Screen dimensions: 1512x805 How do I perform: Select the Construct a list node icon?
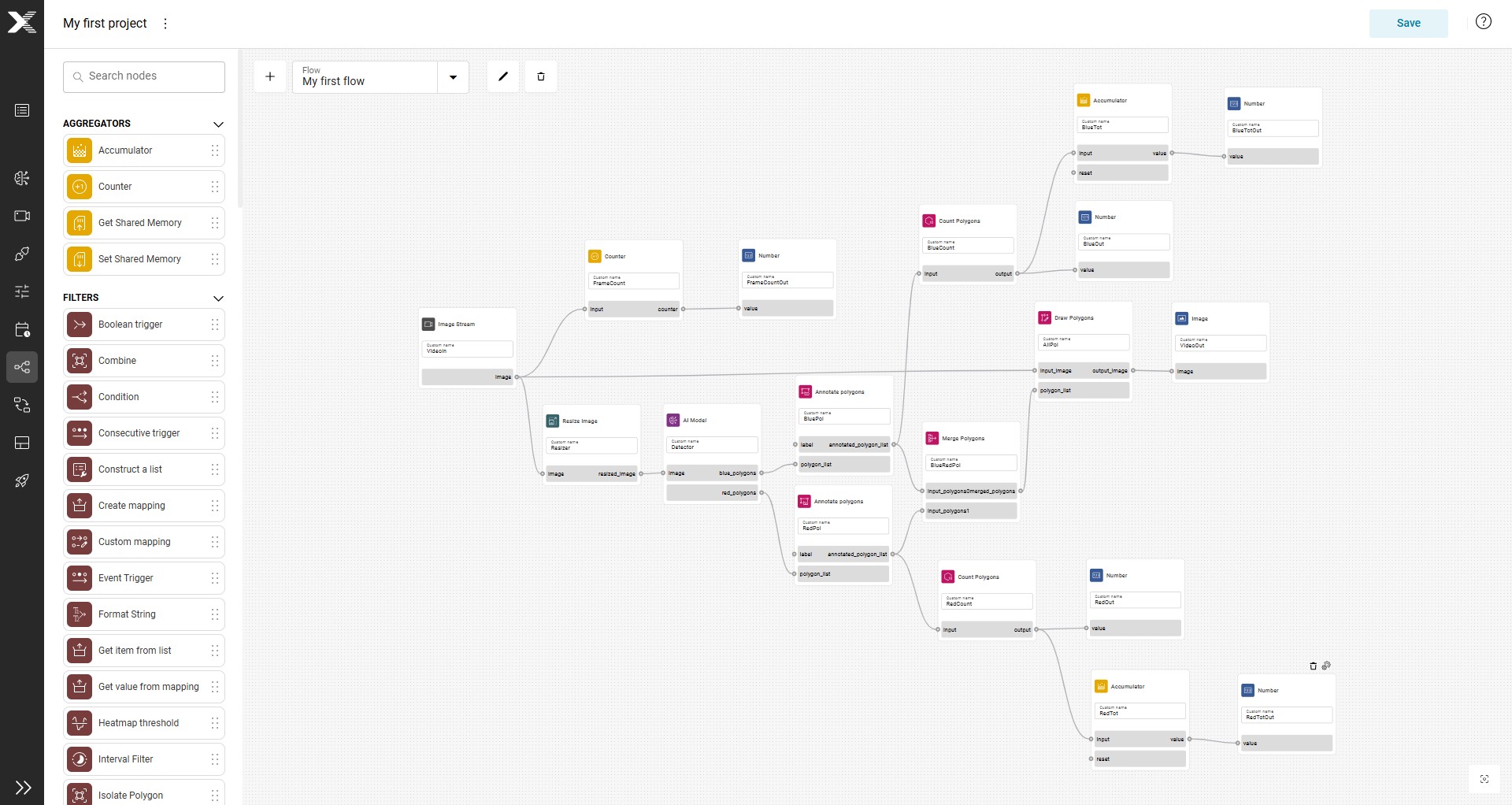point(80,469)
